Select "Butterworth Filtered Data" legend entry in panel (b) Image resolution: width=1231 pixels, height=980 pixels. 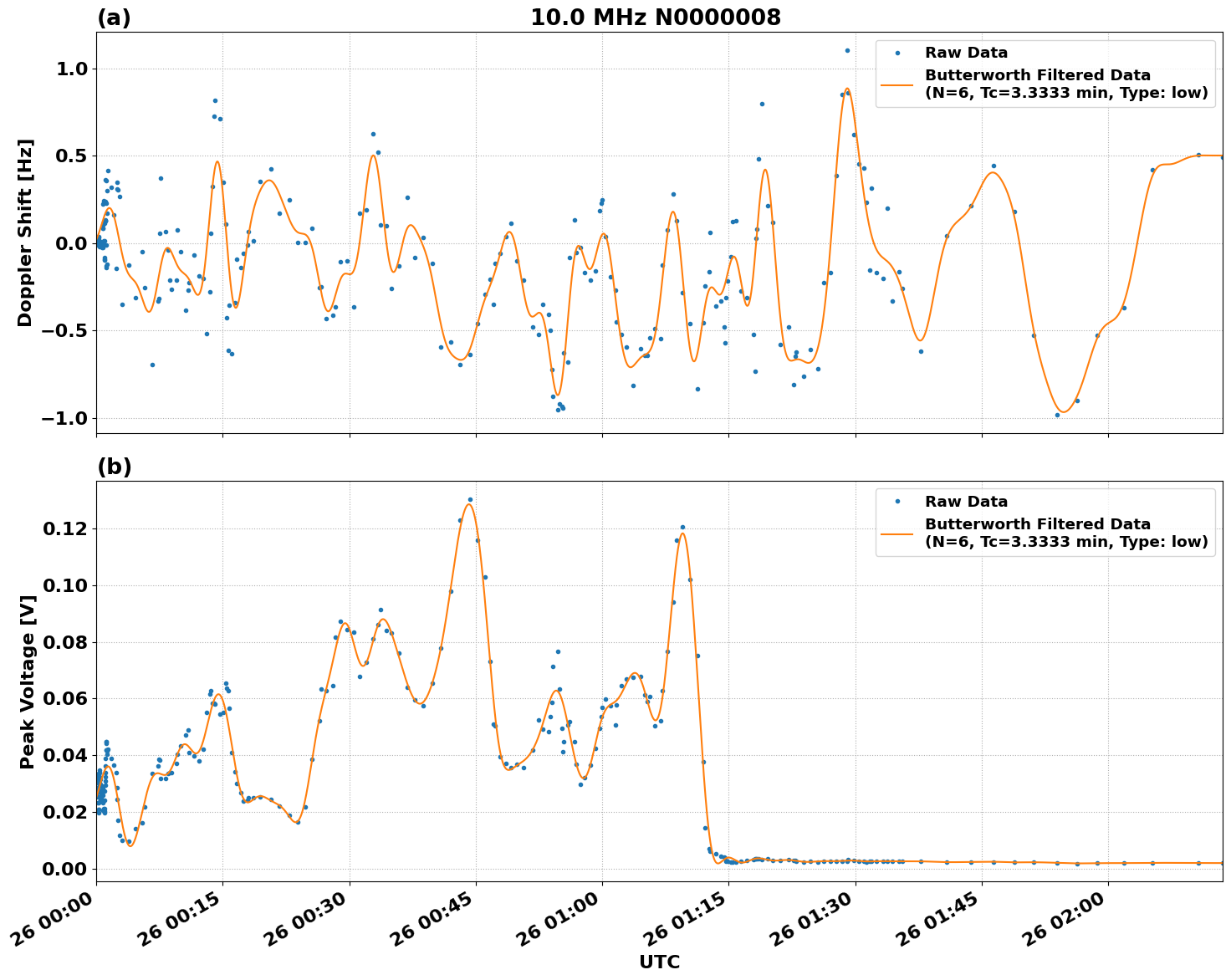1066,533
